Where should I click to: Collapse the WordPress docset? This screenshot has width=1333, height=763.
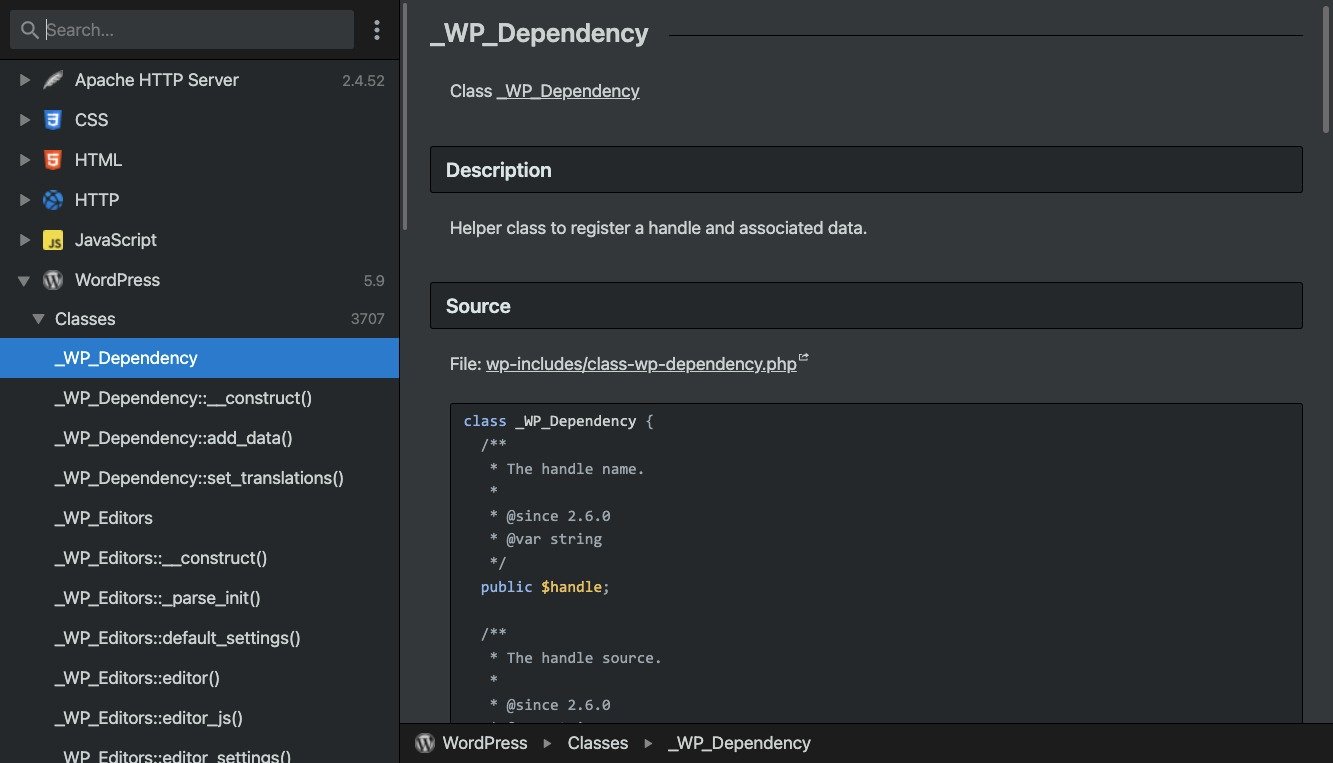[23, 280]
